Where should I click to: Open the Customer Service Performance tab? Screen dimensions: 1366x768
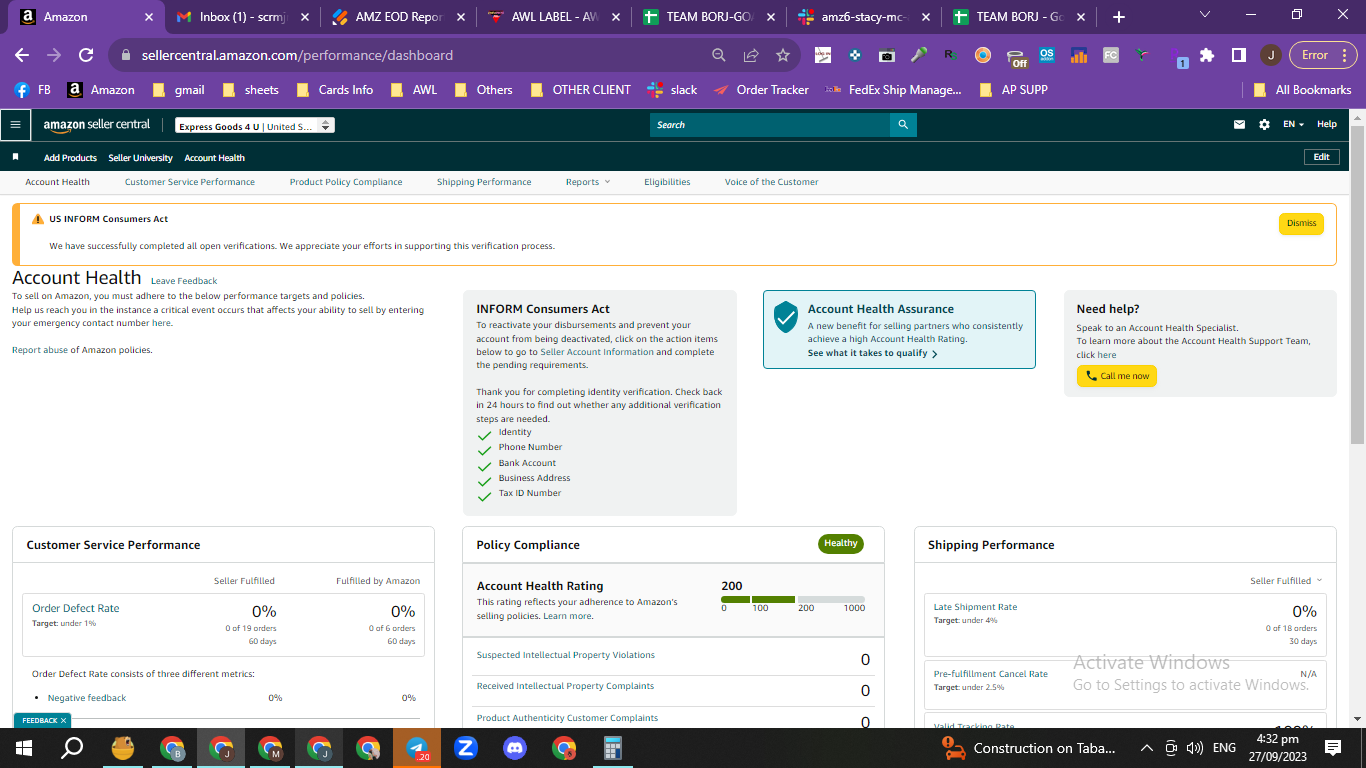click(190, 182)
